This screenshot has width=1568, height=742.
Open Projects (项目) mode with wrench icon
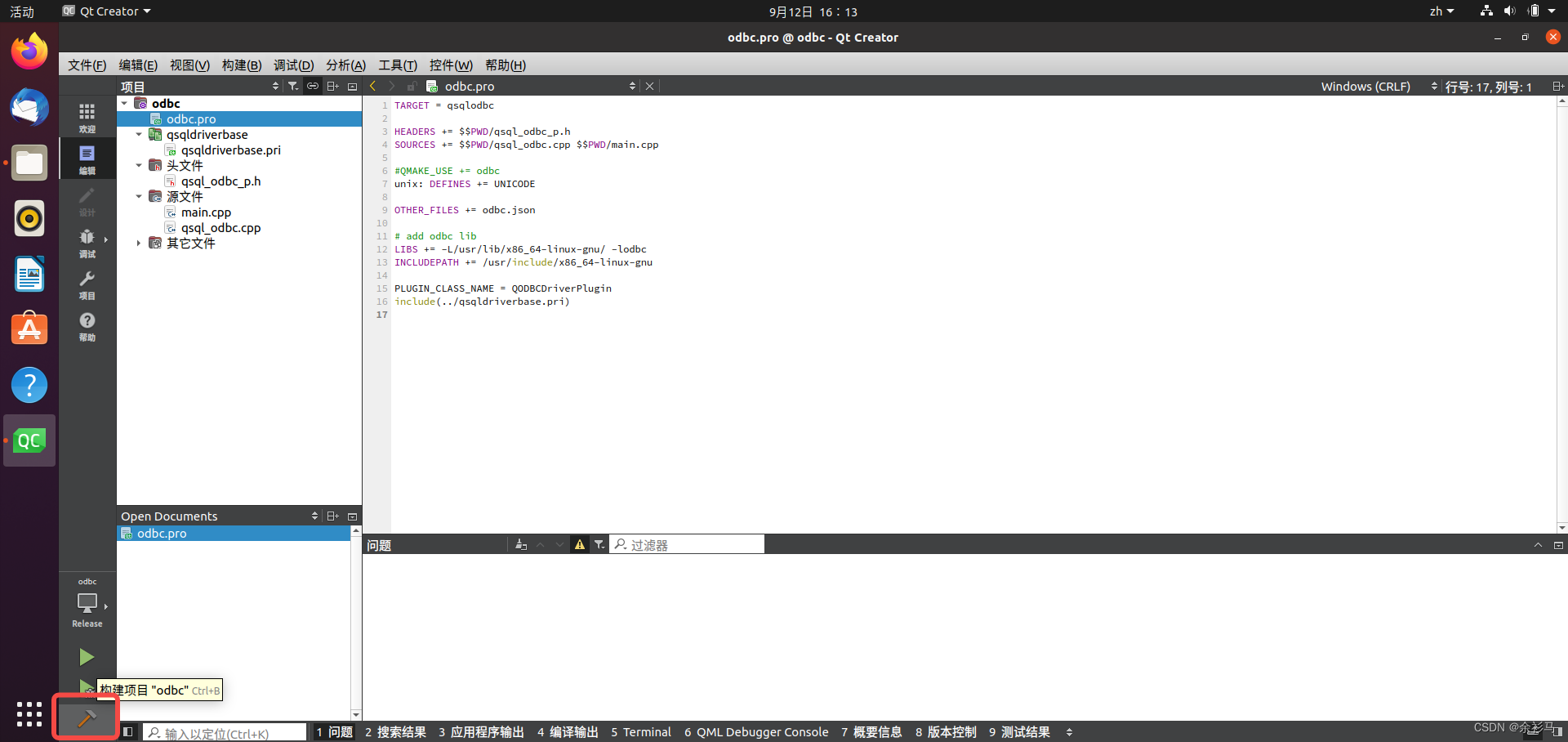[x=87, y=284]
